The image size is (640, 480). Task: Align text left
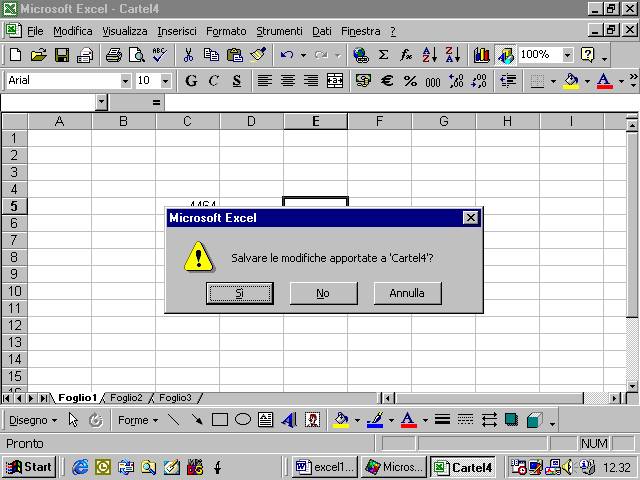tap(264, 80)
